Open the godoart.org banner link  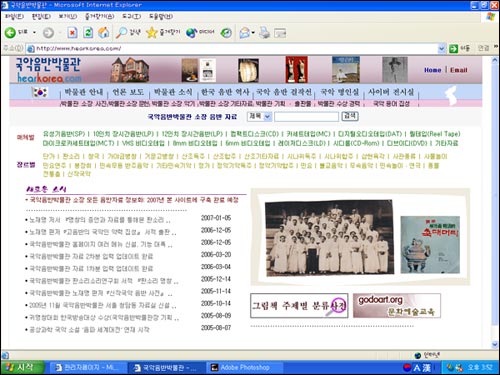click(397, 306)
